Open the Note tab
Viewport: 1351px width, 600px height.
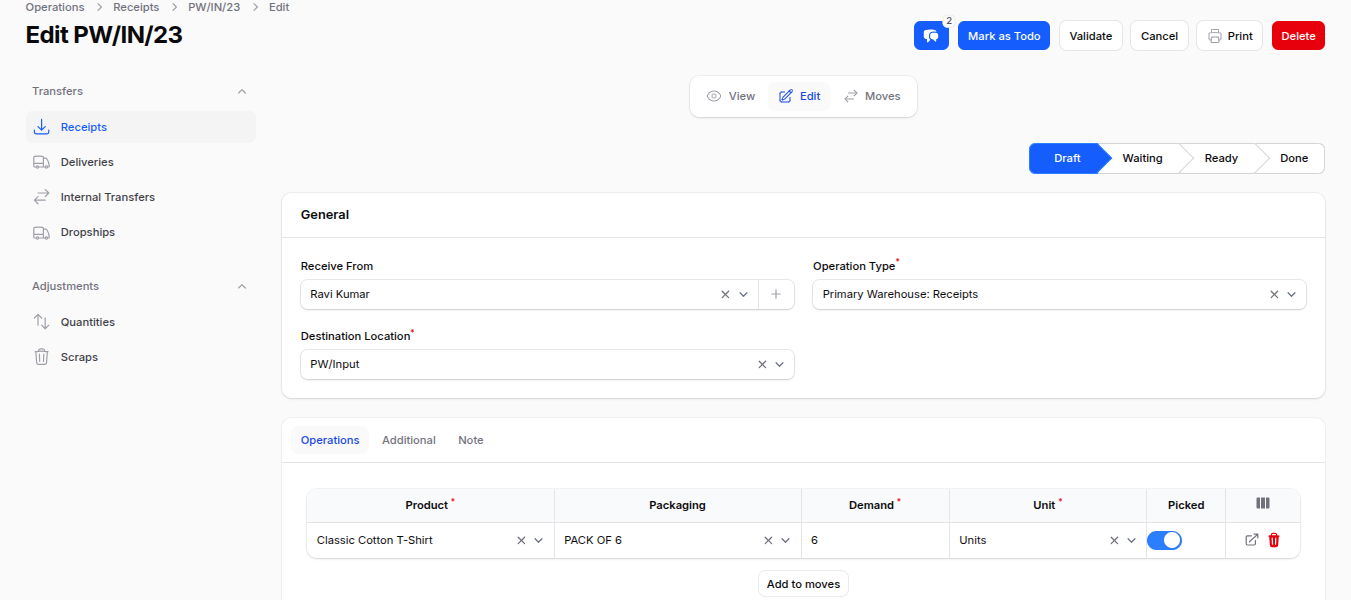coord(470,439)
